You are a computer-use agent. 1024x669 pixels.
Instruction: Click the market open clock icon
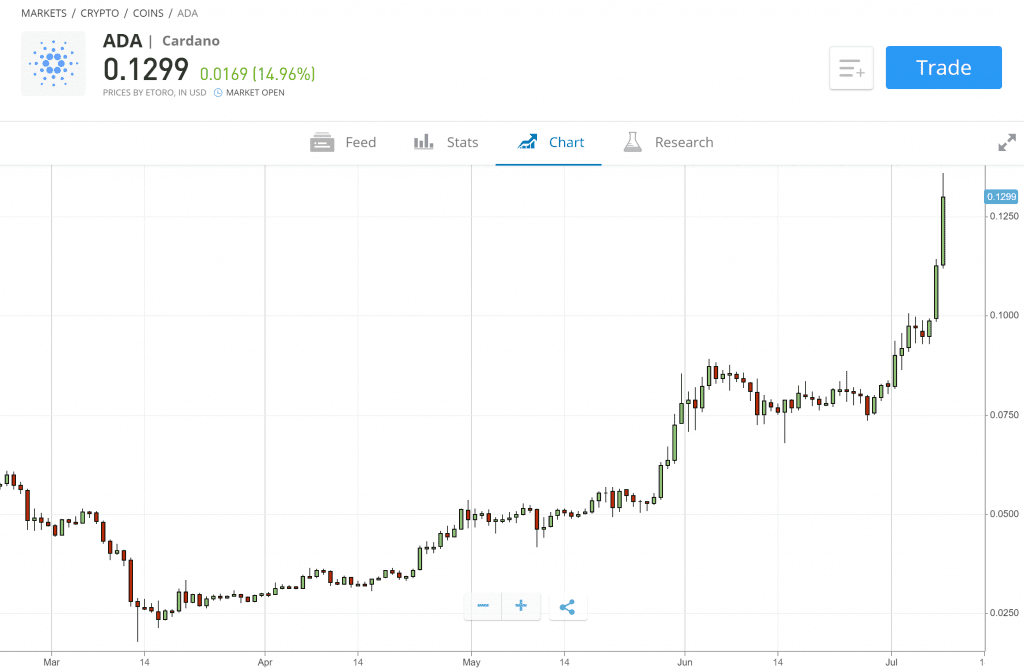pyautogui.click(x=217, y=93)
